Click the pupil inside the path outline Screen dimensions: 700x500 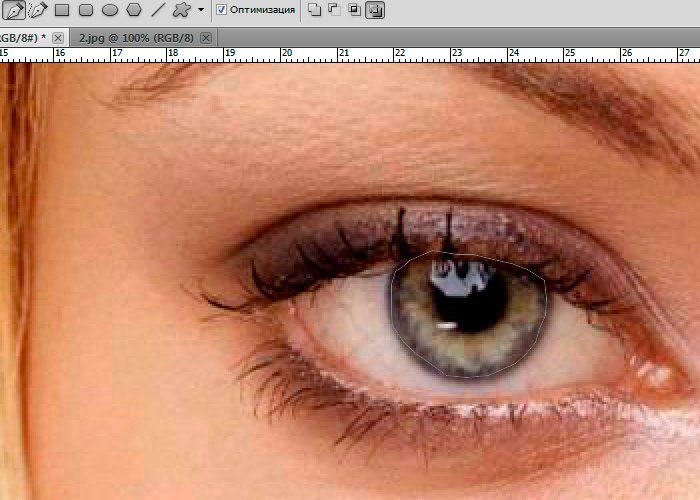point(467,290)
